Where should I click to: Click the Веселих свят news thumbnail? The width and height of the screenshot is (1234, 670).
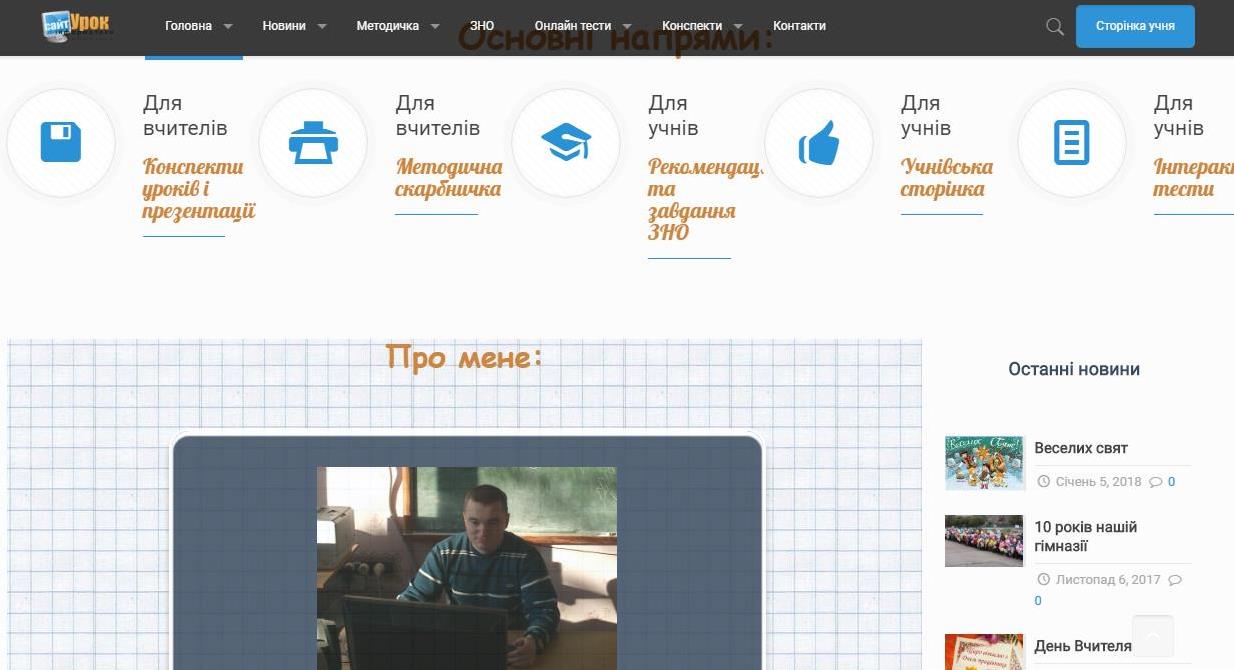tap(985, 463)
